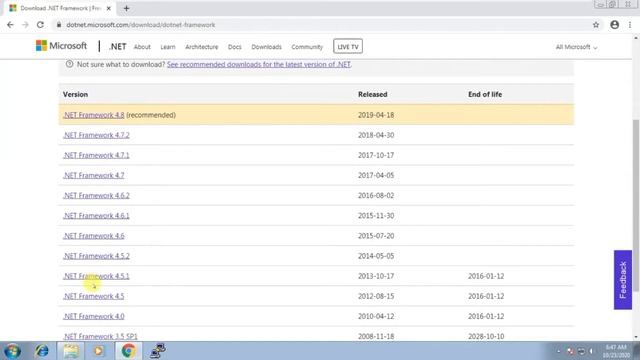Open .NET Framework 4.7 link
640x360 pixels.
pyautogui.click(x=93, y=176)
